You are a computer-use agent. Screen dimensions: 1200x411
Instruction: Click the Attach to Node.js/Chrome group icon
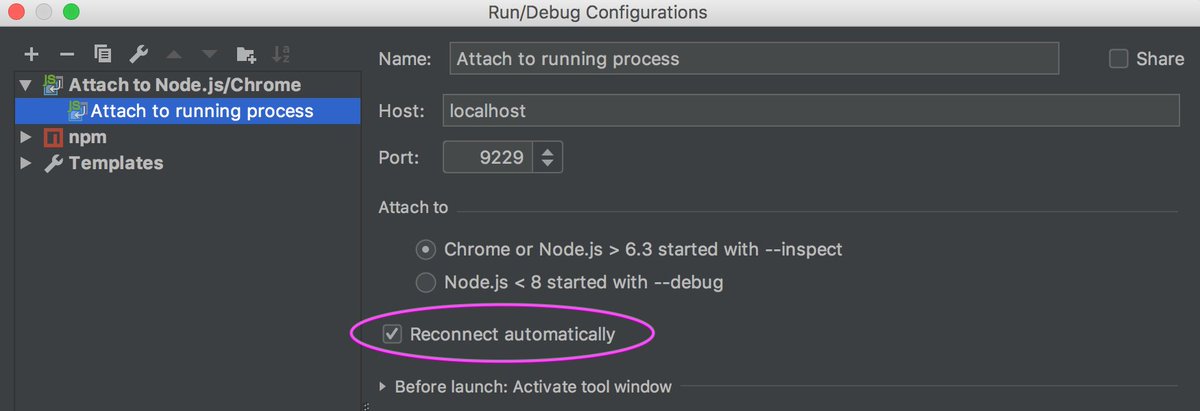(52, 86)
